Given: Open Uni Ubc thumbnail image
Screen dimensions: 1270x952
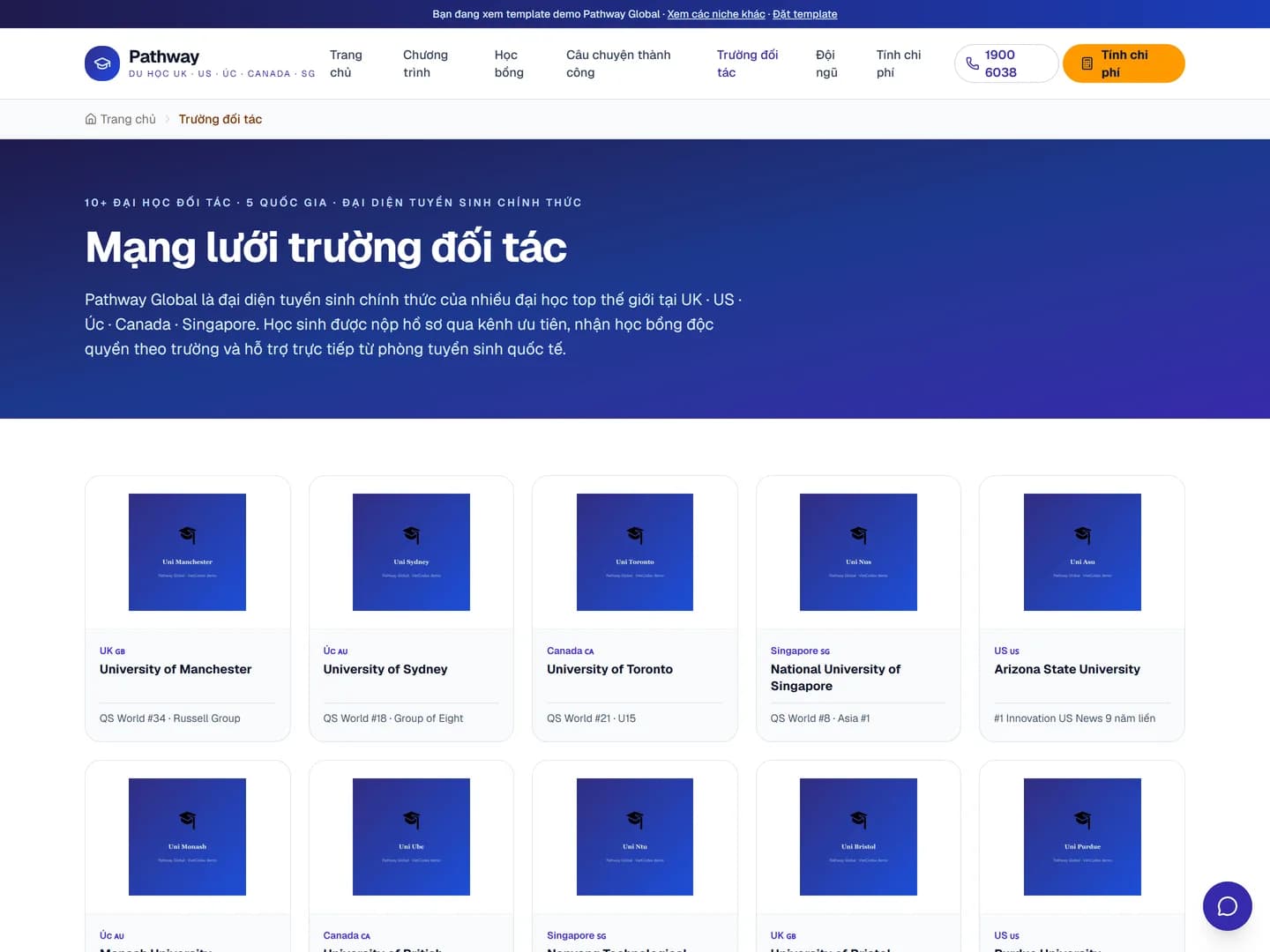Looking at the screenshot, I should coord(411,837).
